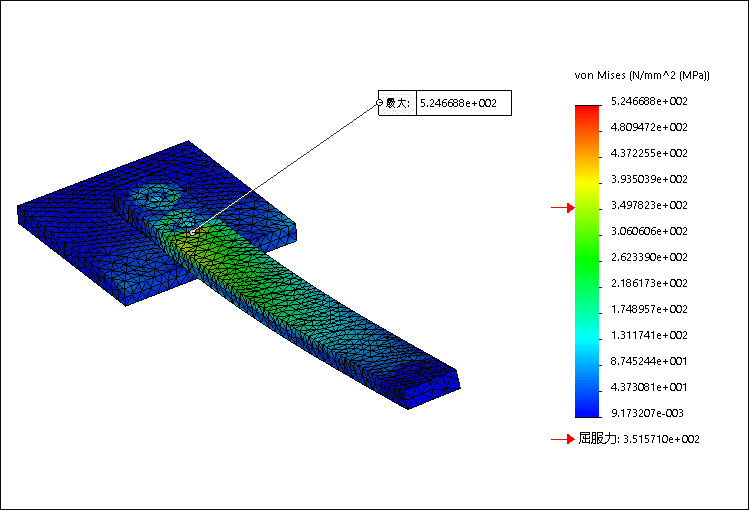Viewport: 749px width, 510px height.
Task: Click the yield strength label 屈服力: 3.515710e+002
Action: tap(639, 439)
